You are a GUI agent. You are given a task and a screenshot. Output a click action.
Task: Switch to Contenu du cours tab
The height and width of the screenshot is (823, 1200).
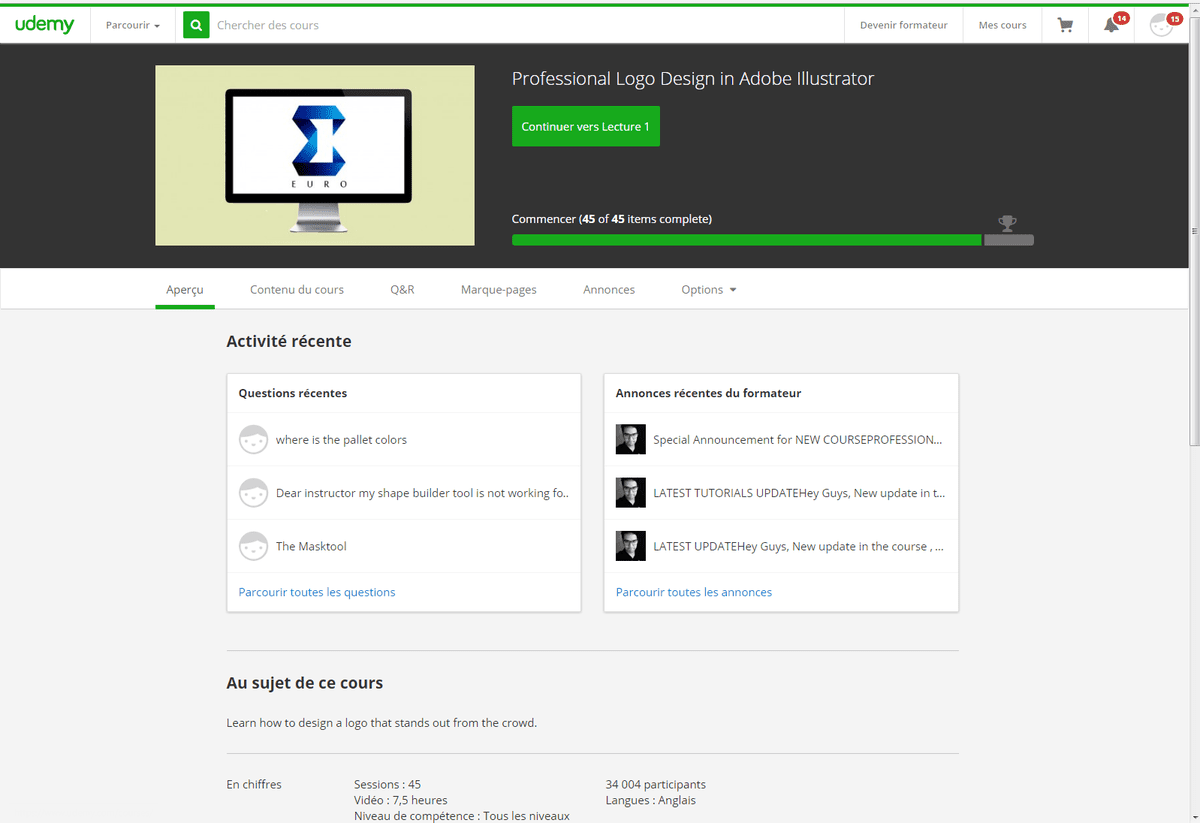pyautogui.click(x=296, y=290)
